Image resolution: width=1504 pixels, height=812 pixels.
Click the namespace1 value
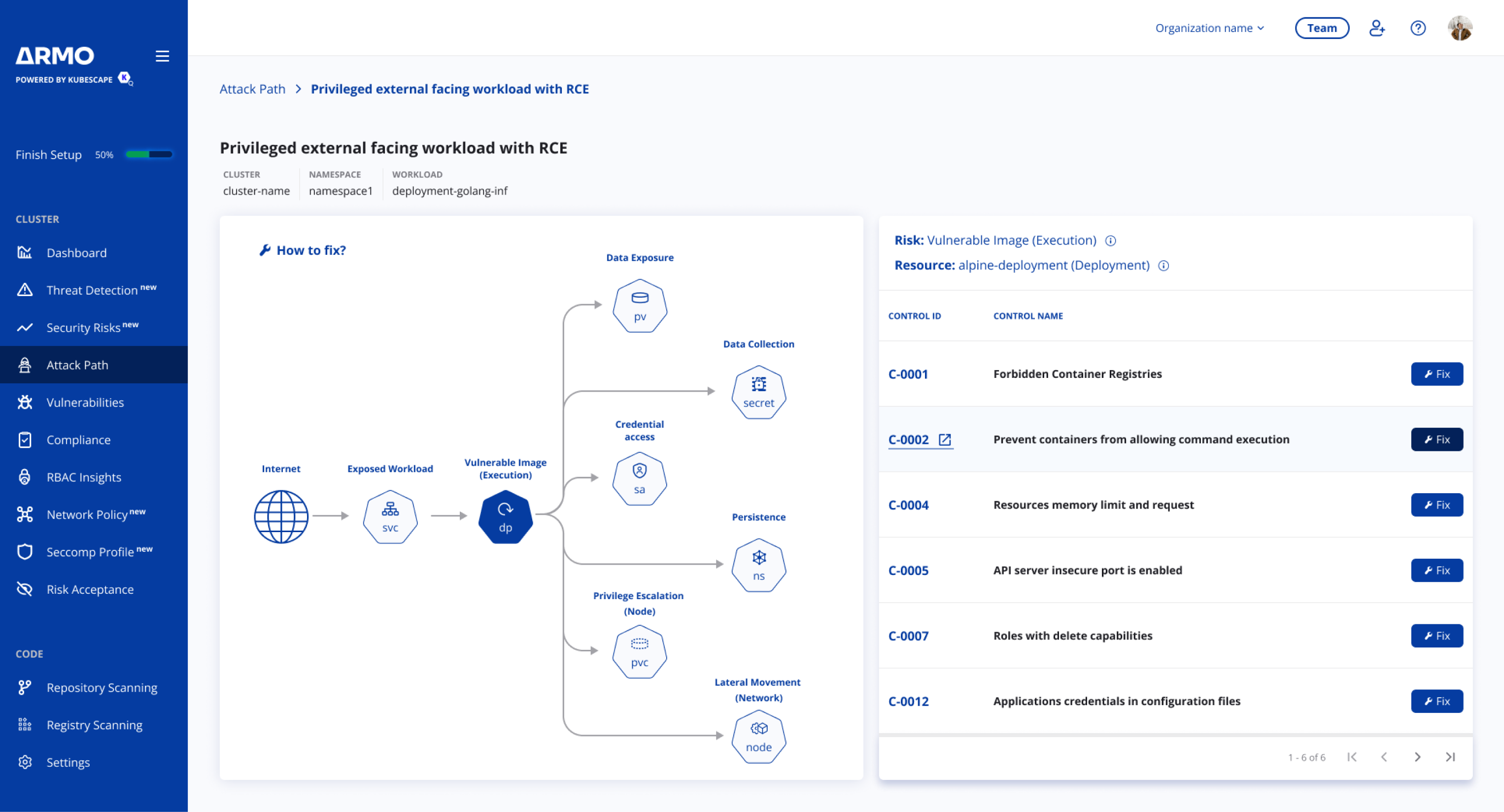pos(341,191)
